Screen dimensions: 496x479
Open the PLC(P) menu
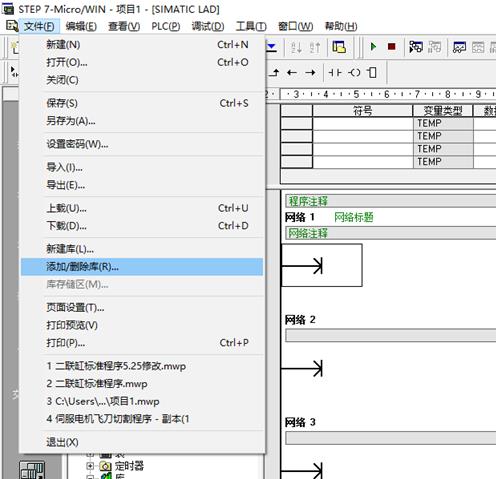[166, 26]
